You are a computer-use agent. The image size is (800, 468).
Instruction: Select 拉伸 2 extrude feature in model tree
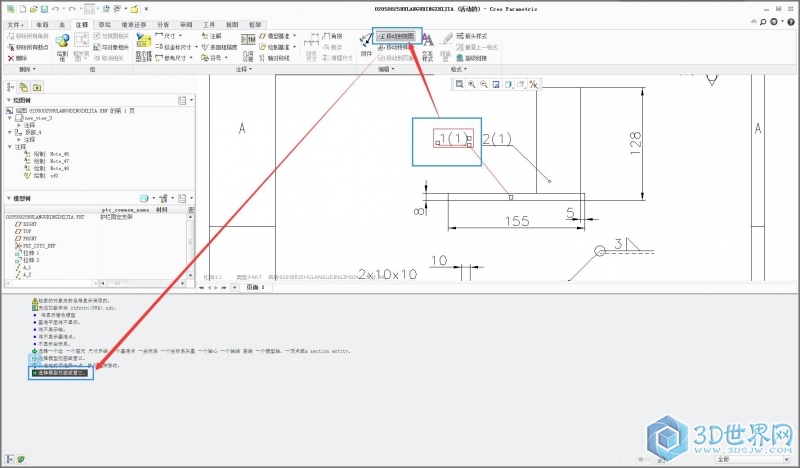tap(27, 260)
